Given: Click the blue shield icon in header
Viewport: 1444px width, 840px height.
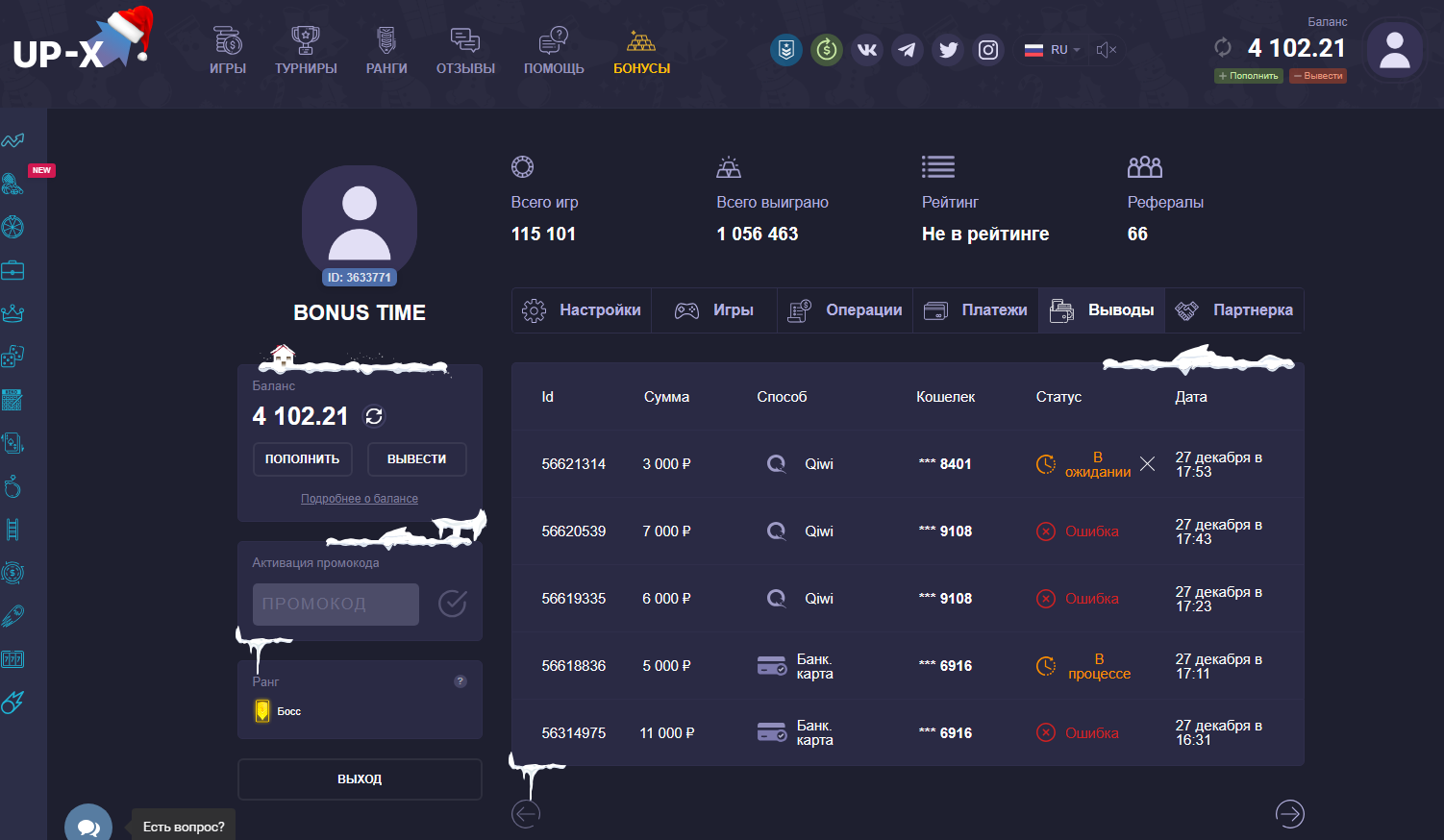Looking at the screenshot, I should click(x=786, y=50).
